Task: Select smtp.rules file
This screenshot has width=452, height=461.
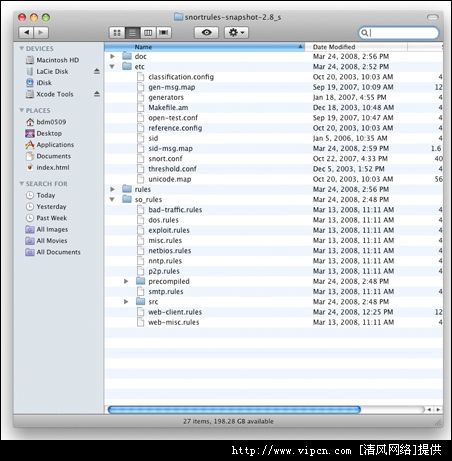Action: tap(166, 292)
